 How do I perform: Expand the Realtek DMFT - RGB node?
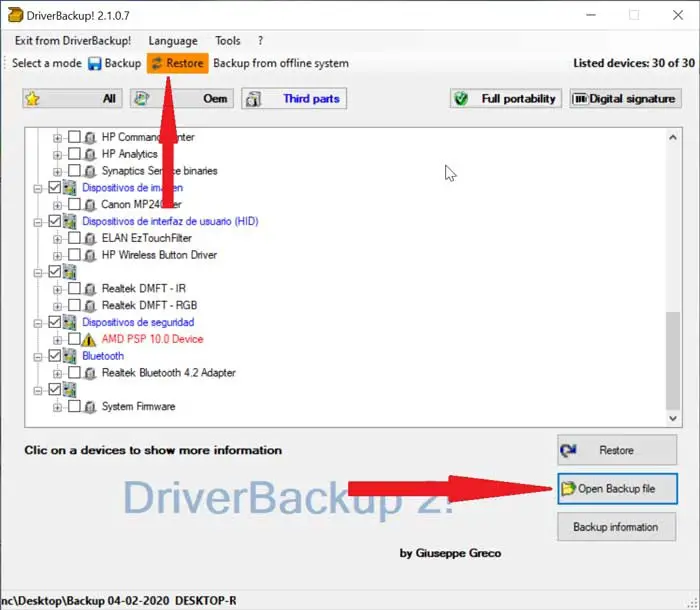click(57, 307)
